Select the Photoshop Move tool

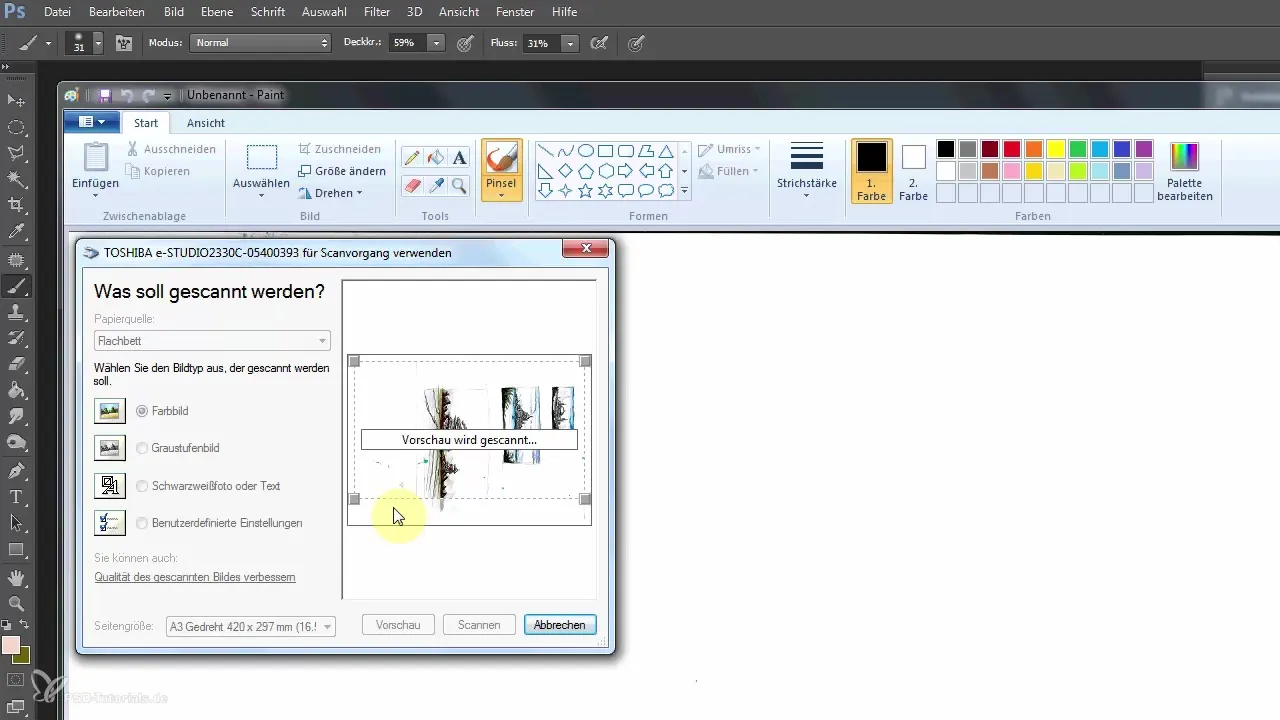[x=16, y=101]
